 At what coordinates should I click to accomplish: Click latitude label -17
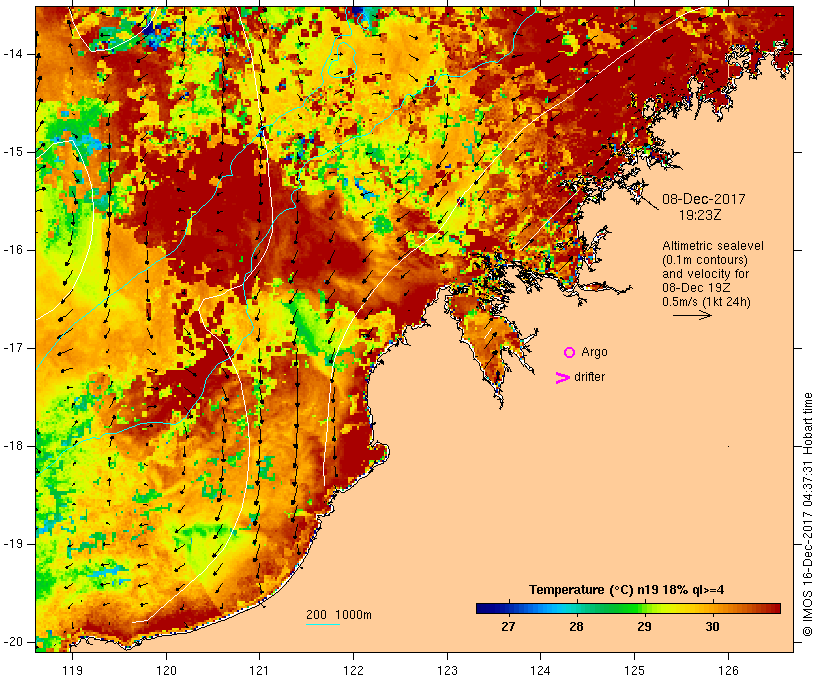coord(12,348)
